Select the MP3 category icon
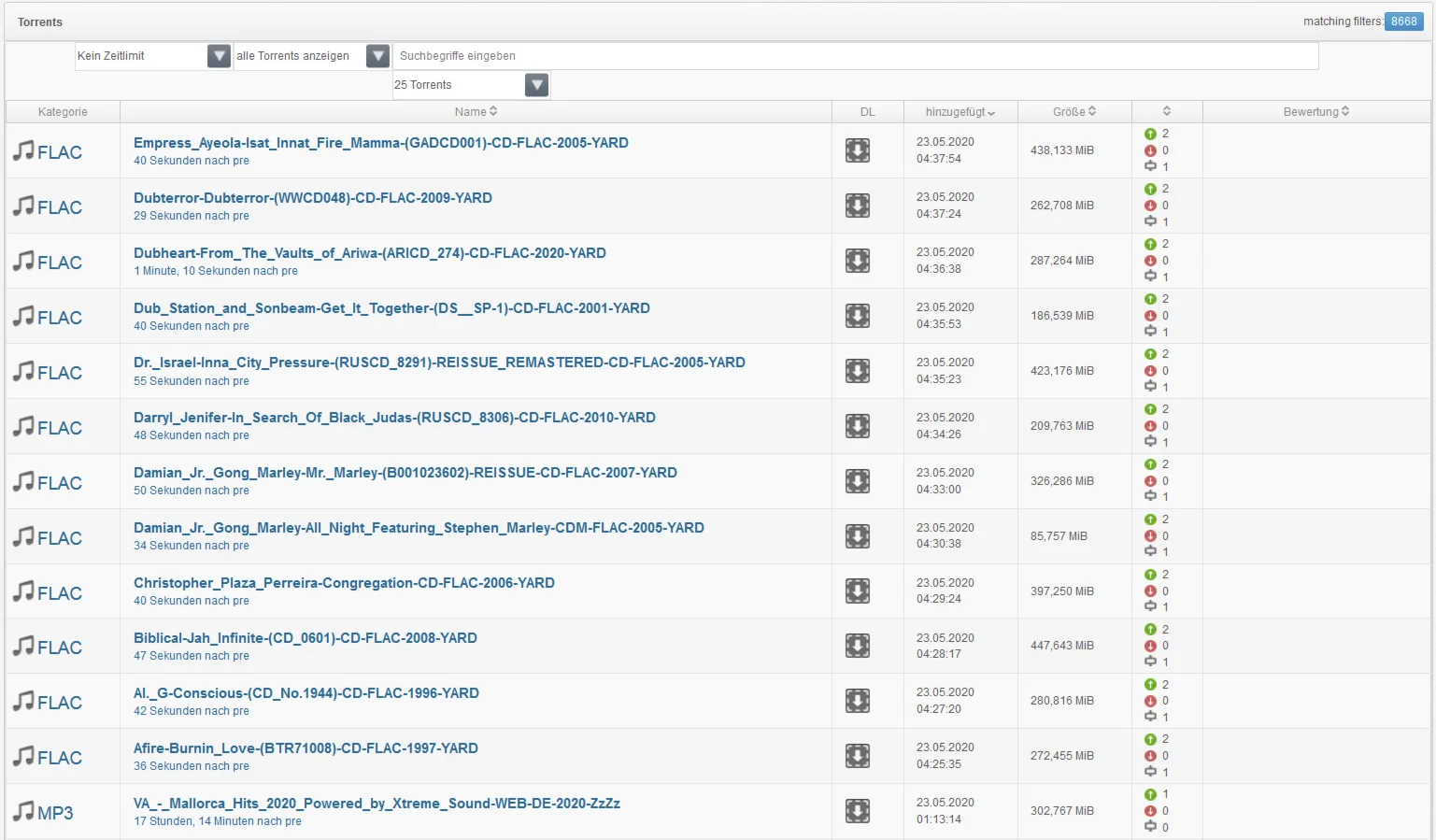 click(x=43, y=812)
